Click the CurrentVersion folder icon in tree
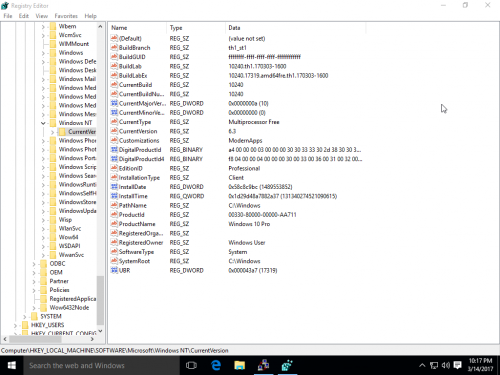 [x=62, y=132]
